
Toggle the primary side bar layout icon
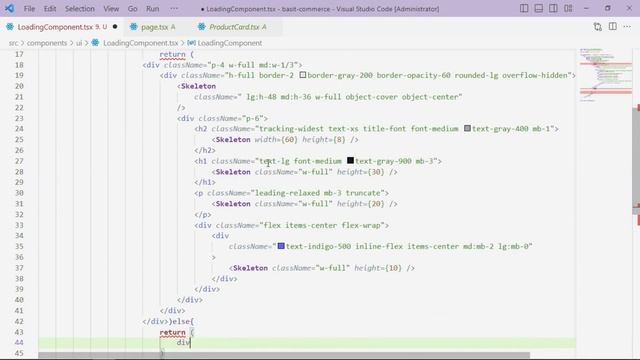click(524, 9)
